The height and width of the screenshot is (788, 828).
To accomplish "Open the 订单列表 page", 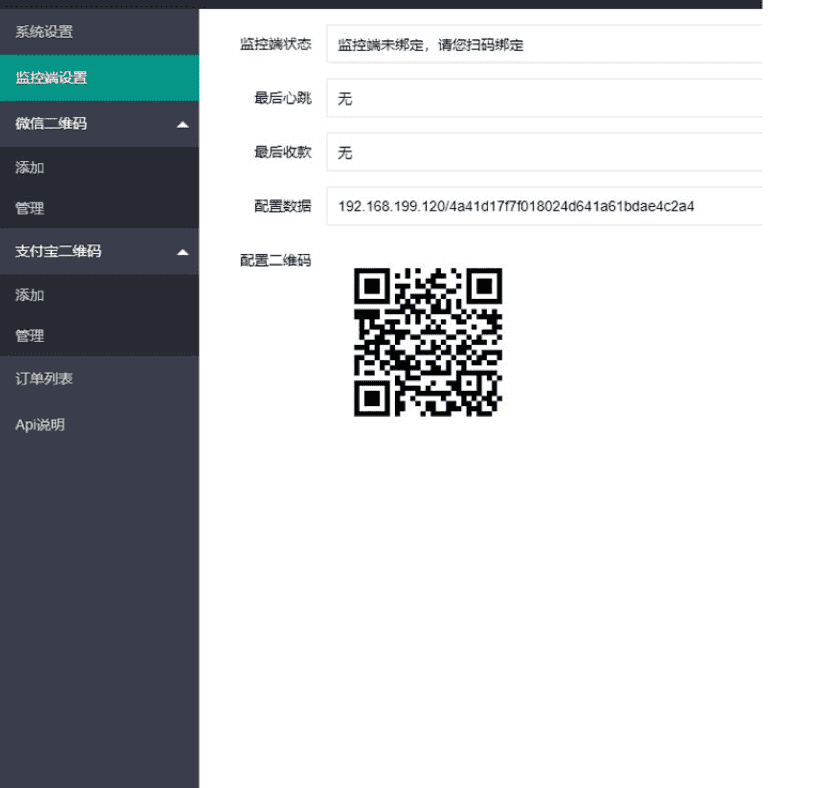I will pyautogui.click(x=99, y=379).
